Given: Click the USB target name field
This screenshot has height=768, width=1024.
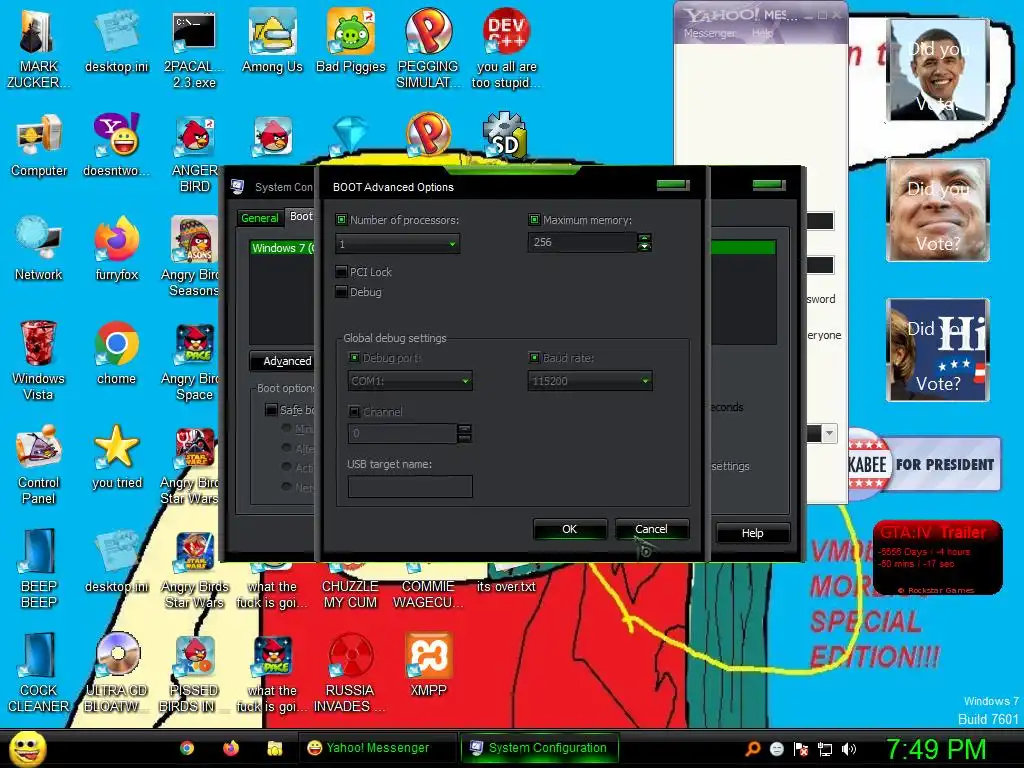Looking at the screenshot, I should 410,487.
